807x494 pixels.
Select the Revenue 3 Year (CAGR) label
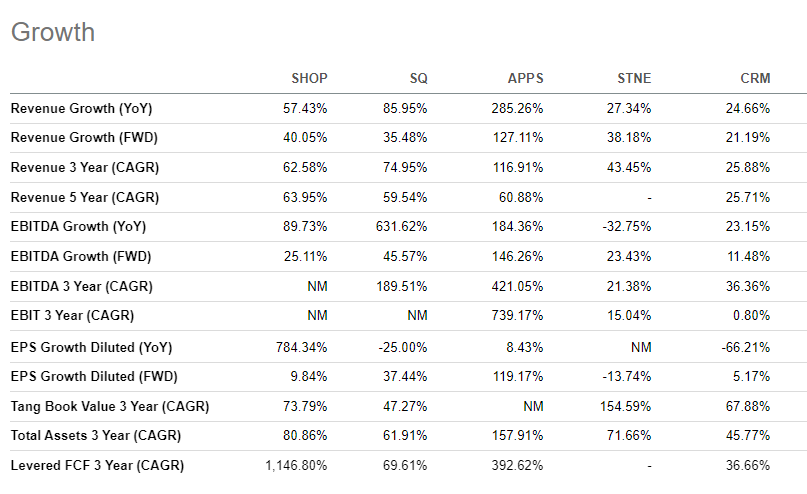(x=85, y=168)
